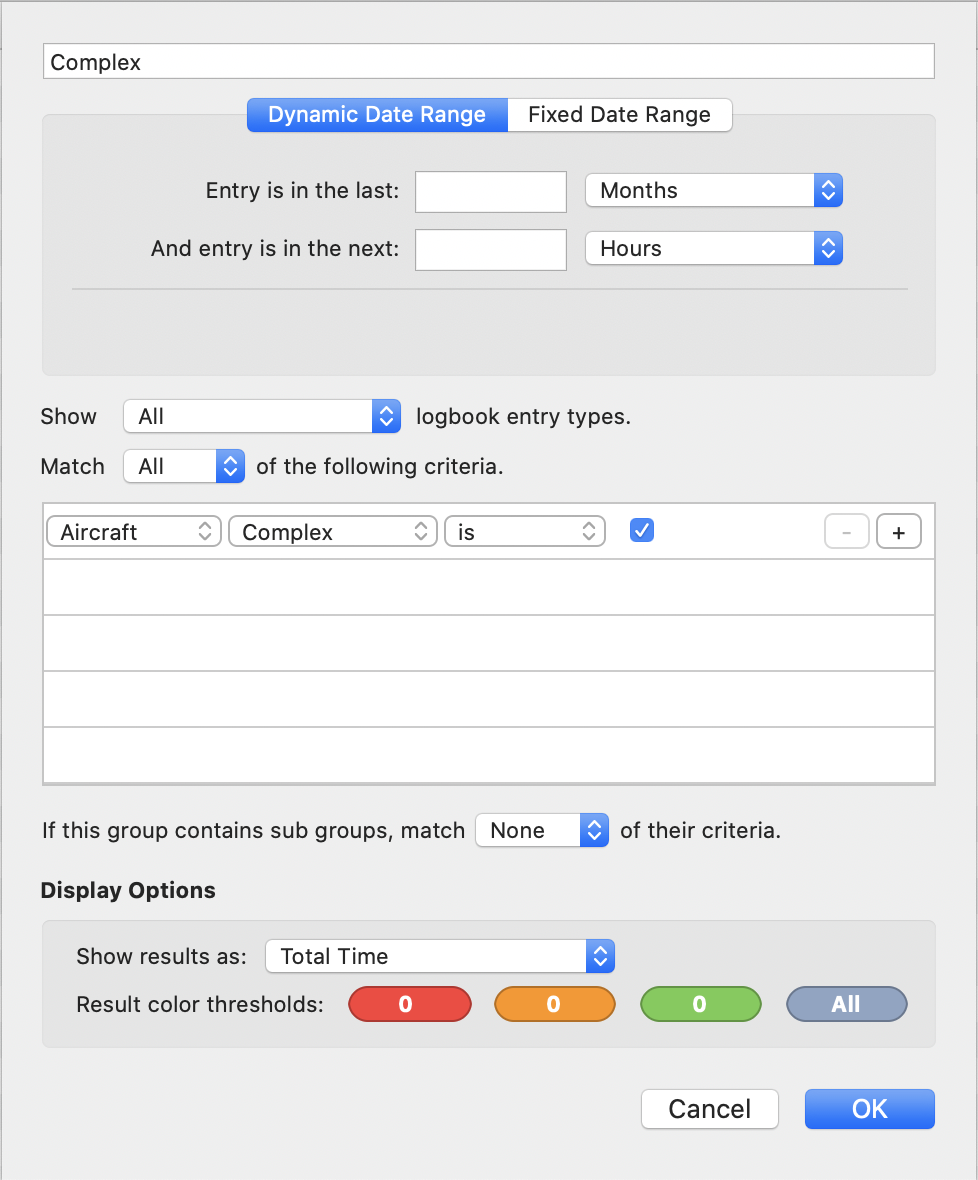Click the green color threshold swatch

pos(700,1004)
